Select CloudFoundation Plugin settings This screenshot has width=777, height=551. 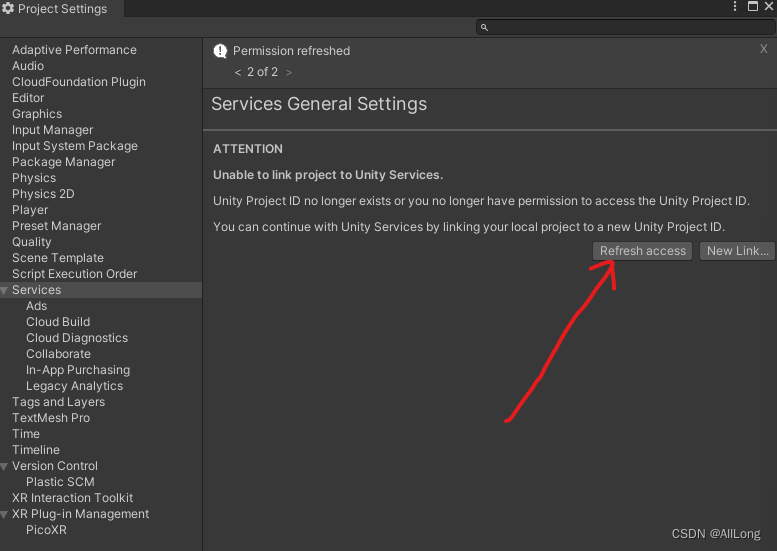pyautogui.click(x=79, y=82)
